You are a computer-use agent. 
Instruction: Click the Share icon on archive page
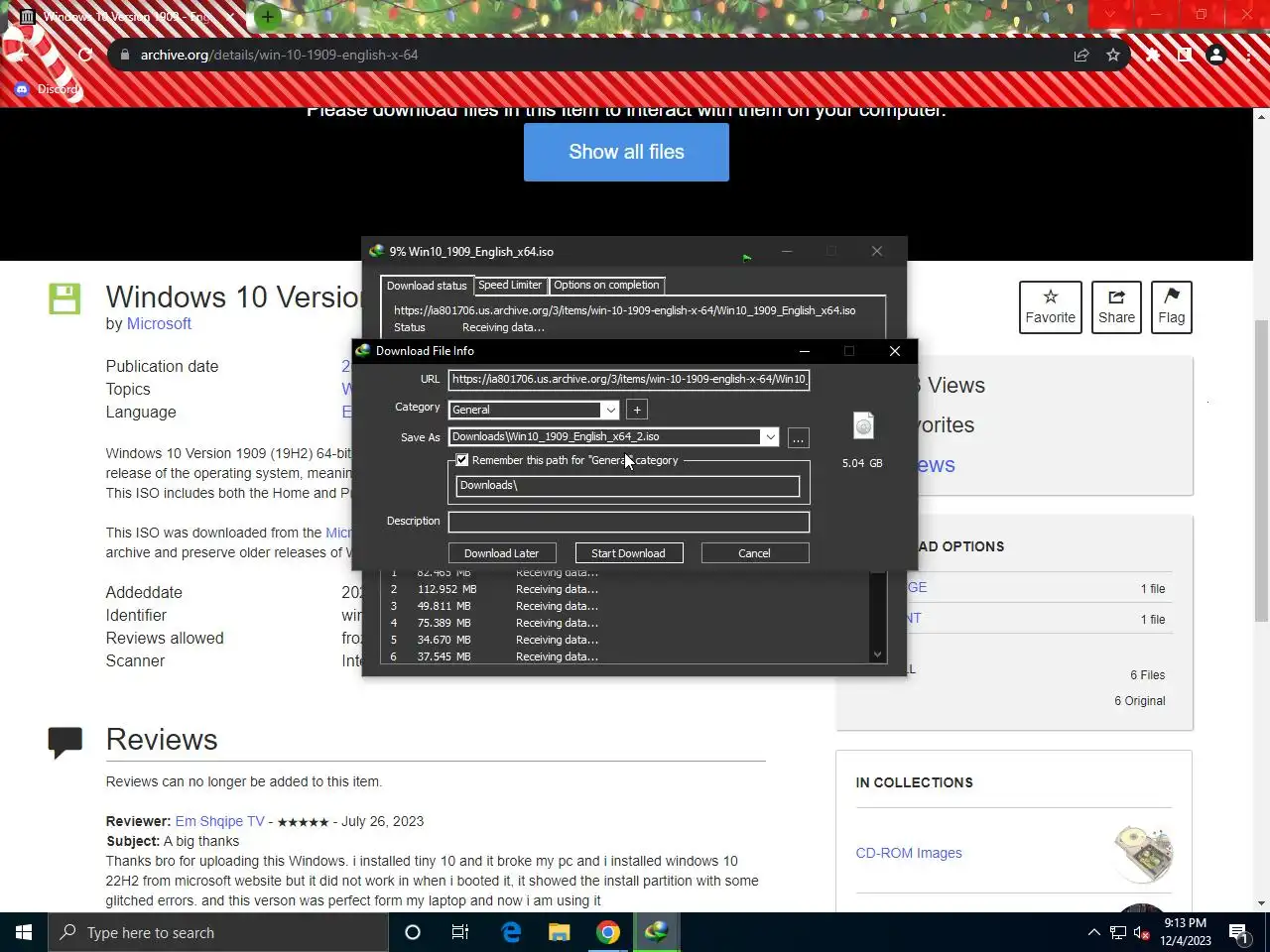[1116, 307]
